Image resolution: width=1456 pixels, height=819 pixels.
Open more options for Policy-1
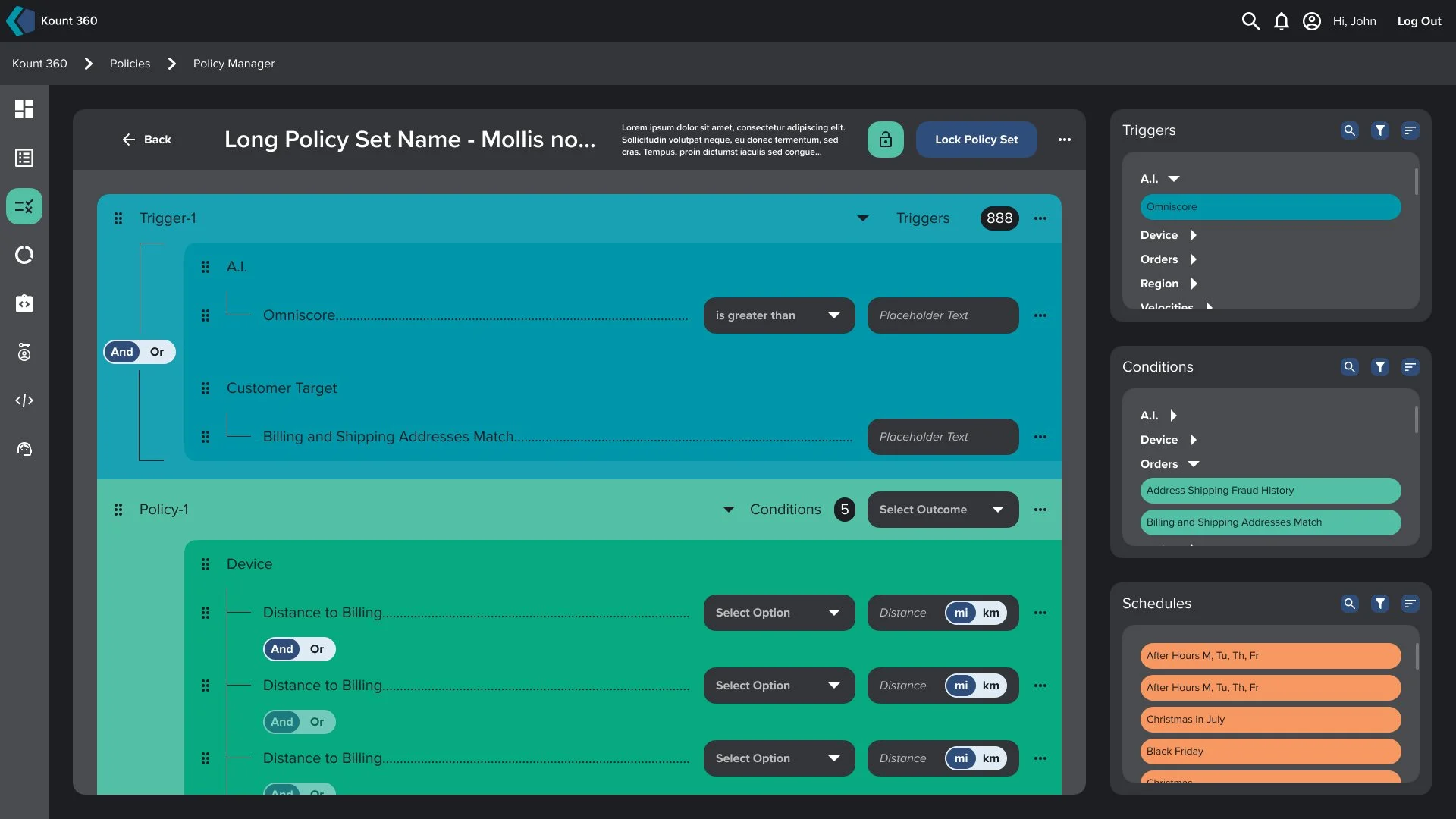(1040, 510)
